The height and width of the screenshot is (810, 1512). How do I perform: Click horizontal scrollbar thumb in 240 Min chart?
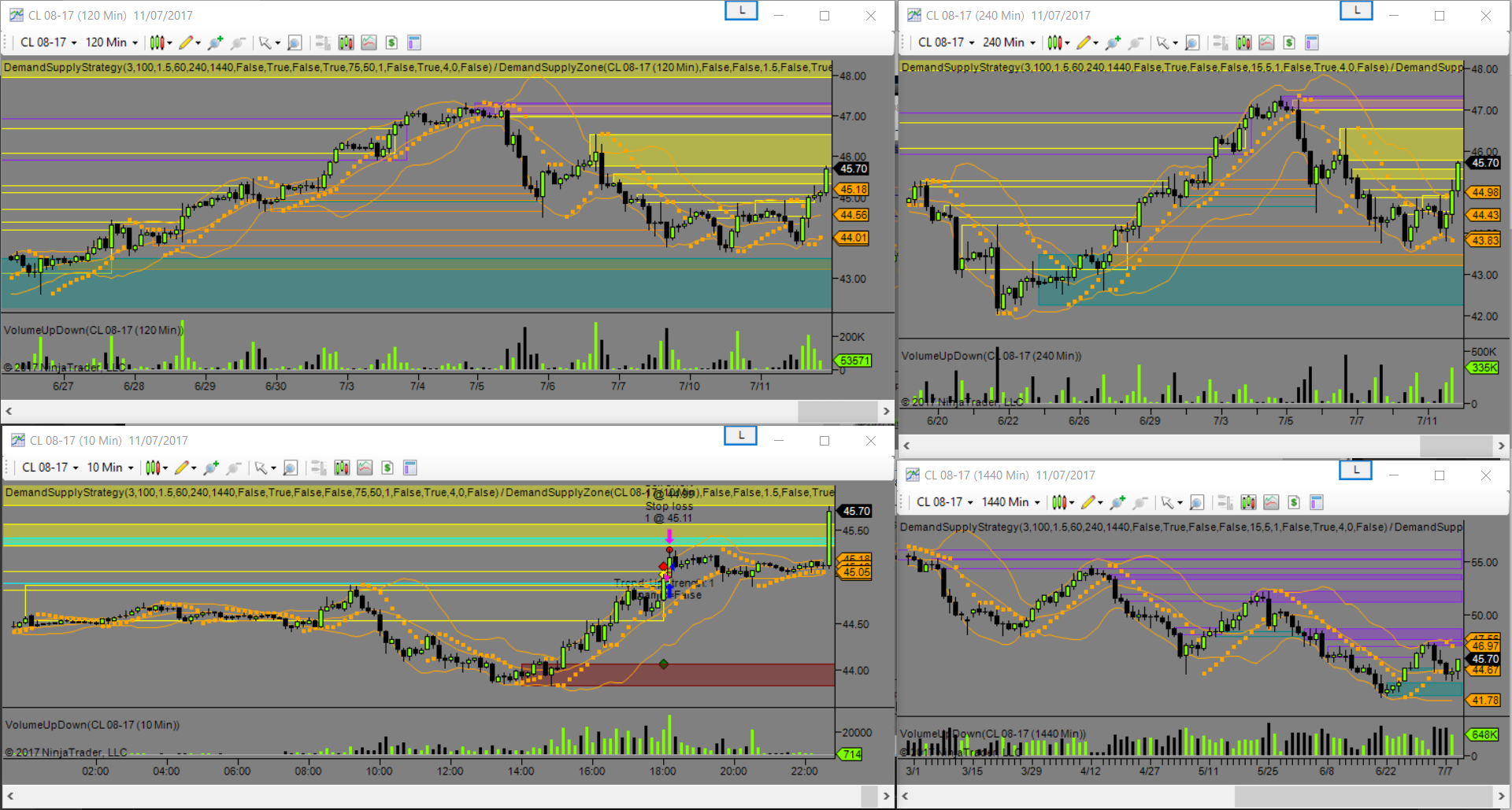[x=1456, y=446]
